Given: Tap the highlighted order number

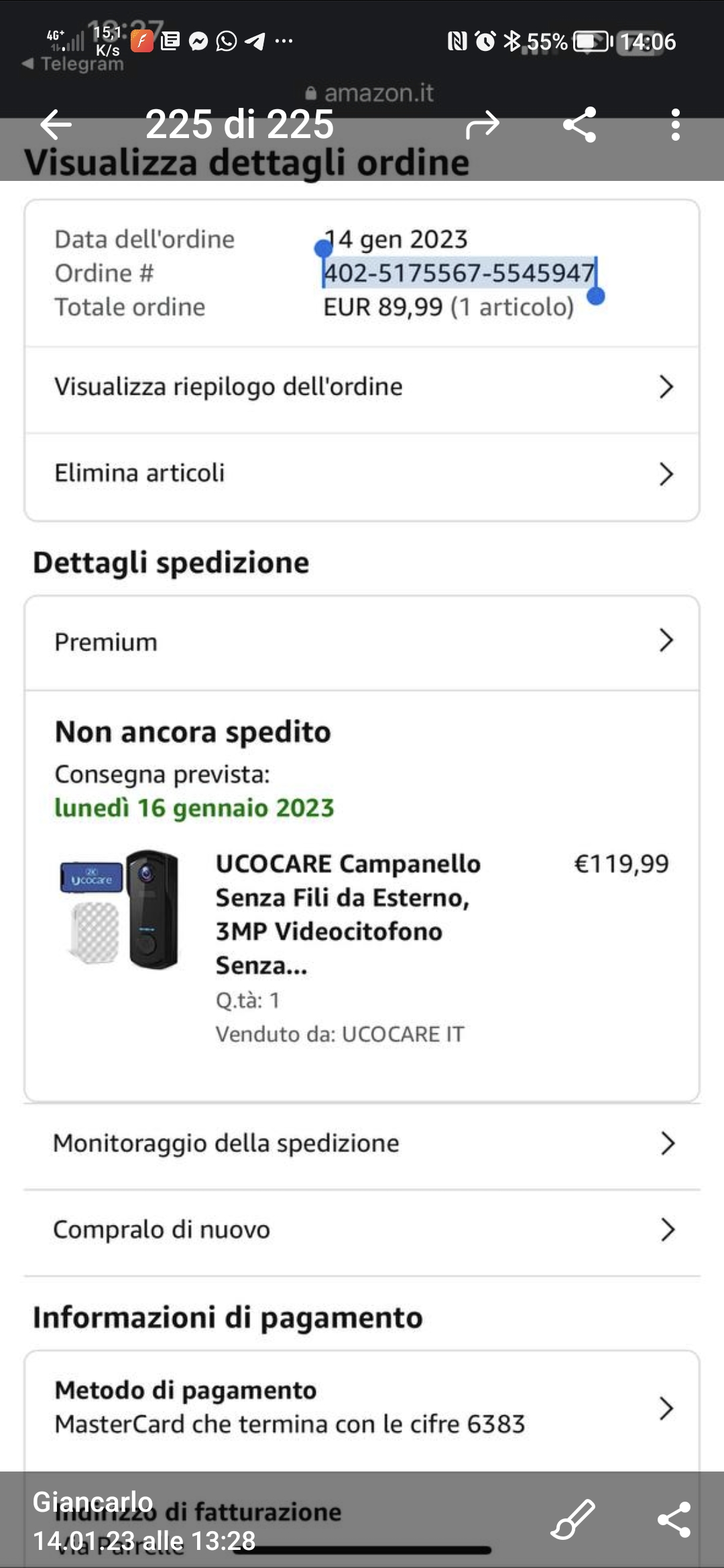Looking at the screenshot, I should pos(459,273).
